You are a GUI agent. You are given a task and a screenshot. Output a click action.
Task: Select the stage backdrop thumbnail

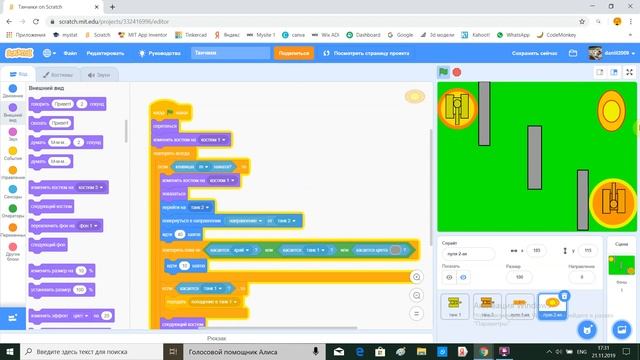pos(621,265)
